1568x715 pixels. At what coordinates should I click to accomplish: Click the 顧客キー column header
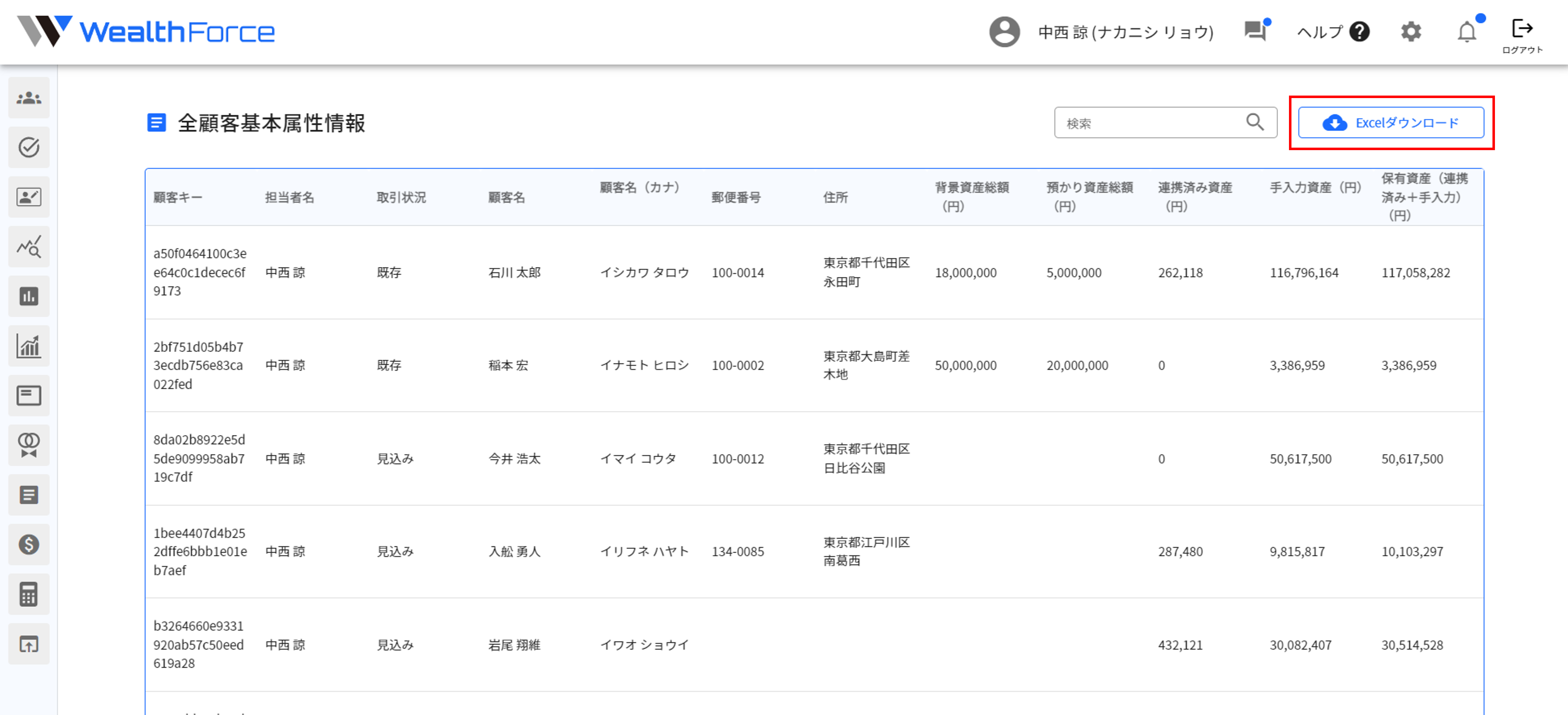pos(178,197)
